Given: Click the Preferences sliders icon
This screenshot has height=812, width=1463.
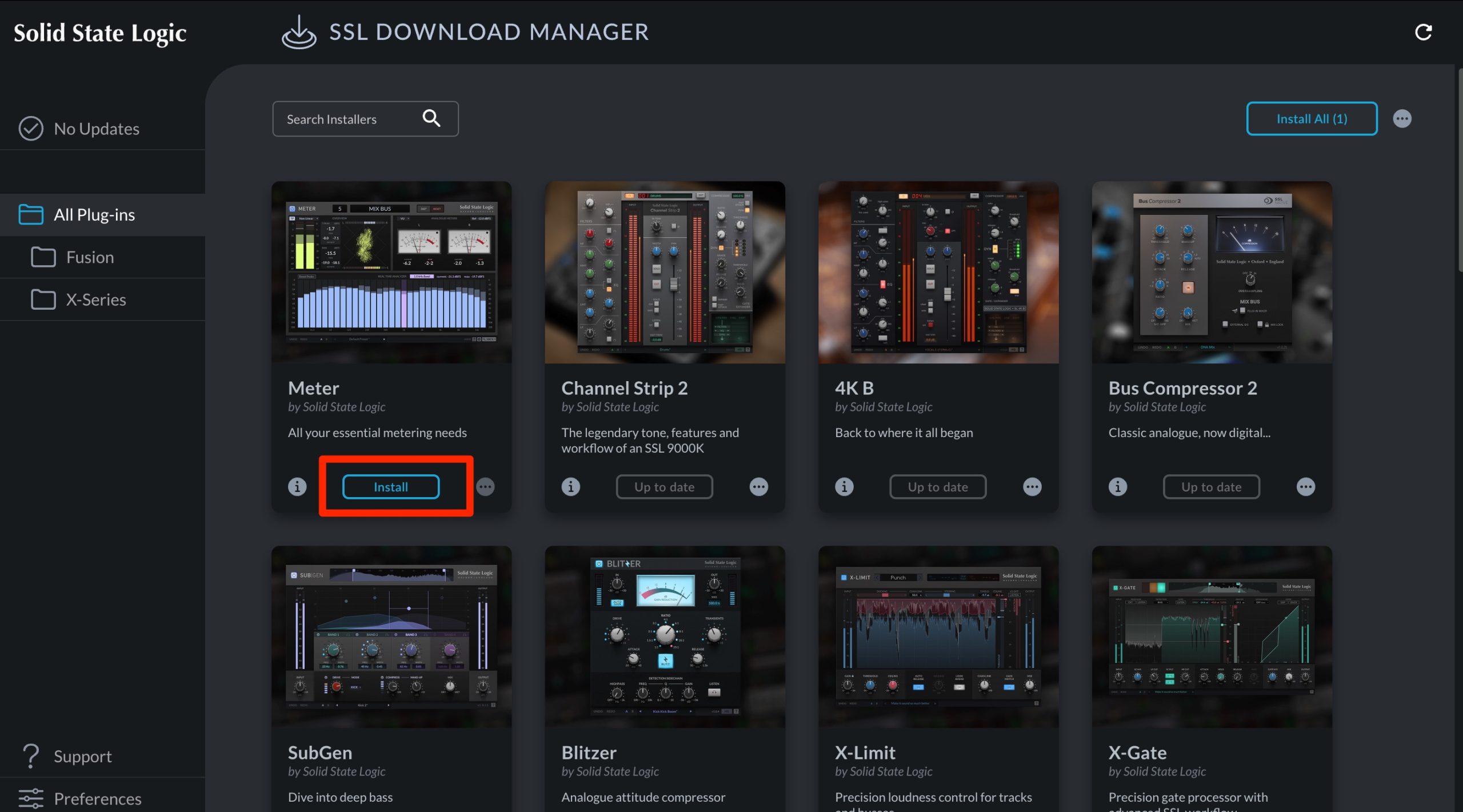Looking at the screenshot, I should 31,798.
